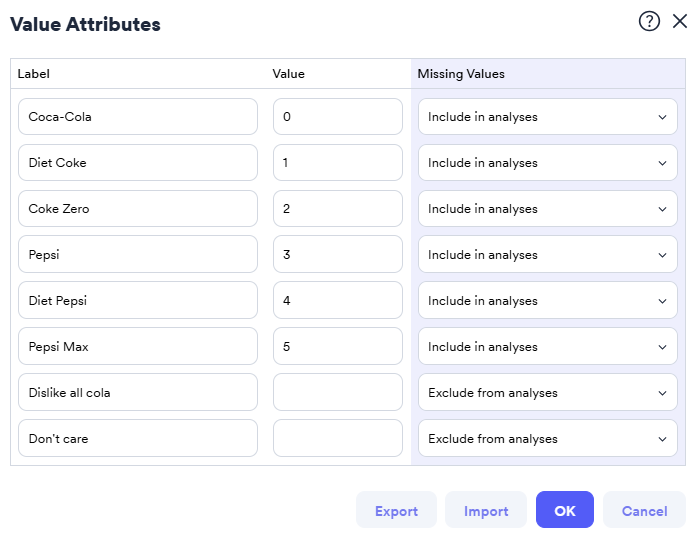Click the Export button
This screenshot has width=689, height=533.
pyautogui.click(x=396, y=510)
